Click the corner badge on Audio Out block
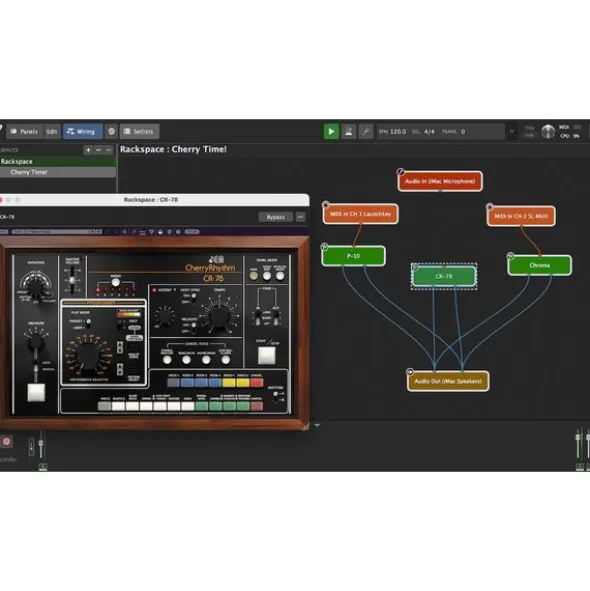Viewport: 590px width, 591px height. (x=410, y=372)
